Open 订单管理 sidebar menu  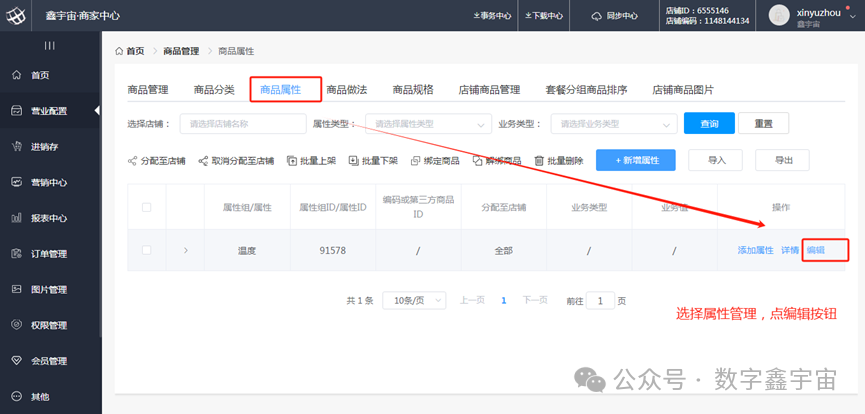coord(49,254)
